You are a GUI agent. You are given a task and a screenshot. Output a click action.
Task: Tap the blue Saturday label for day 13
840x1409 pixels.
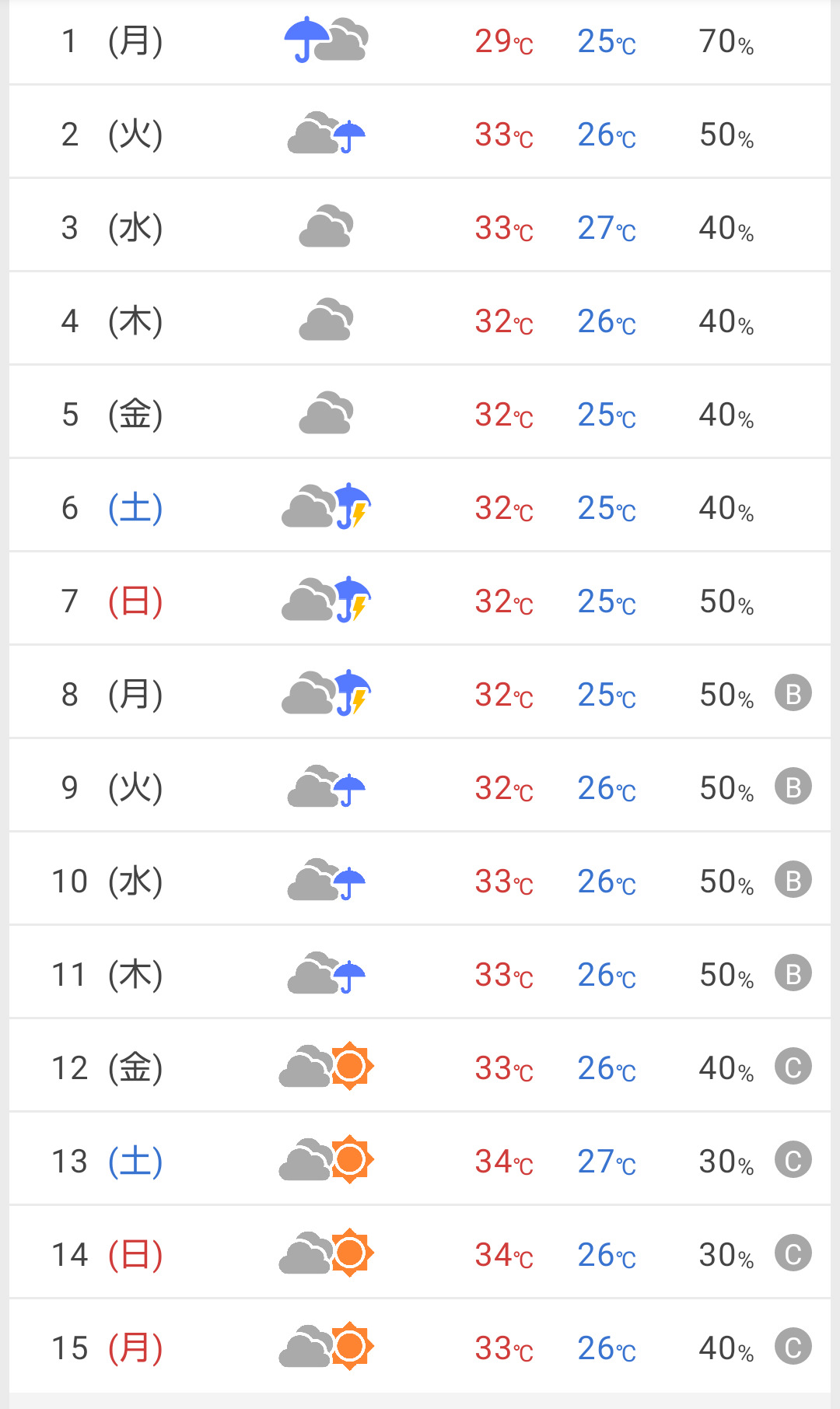[135, 1161]
